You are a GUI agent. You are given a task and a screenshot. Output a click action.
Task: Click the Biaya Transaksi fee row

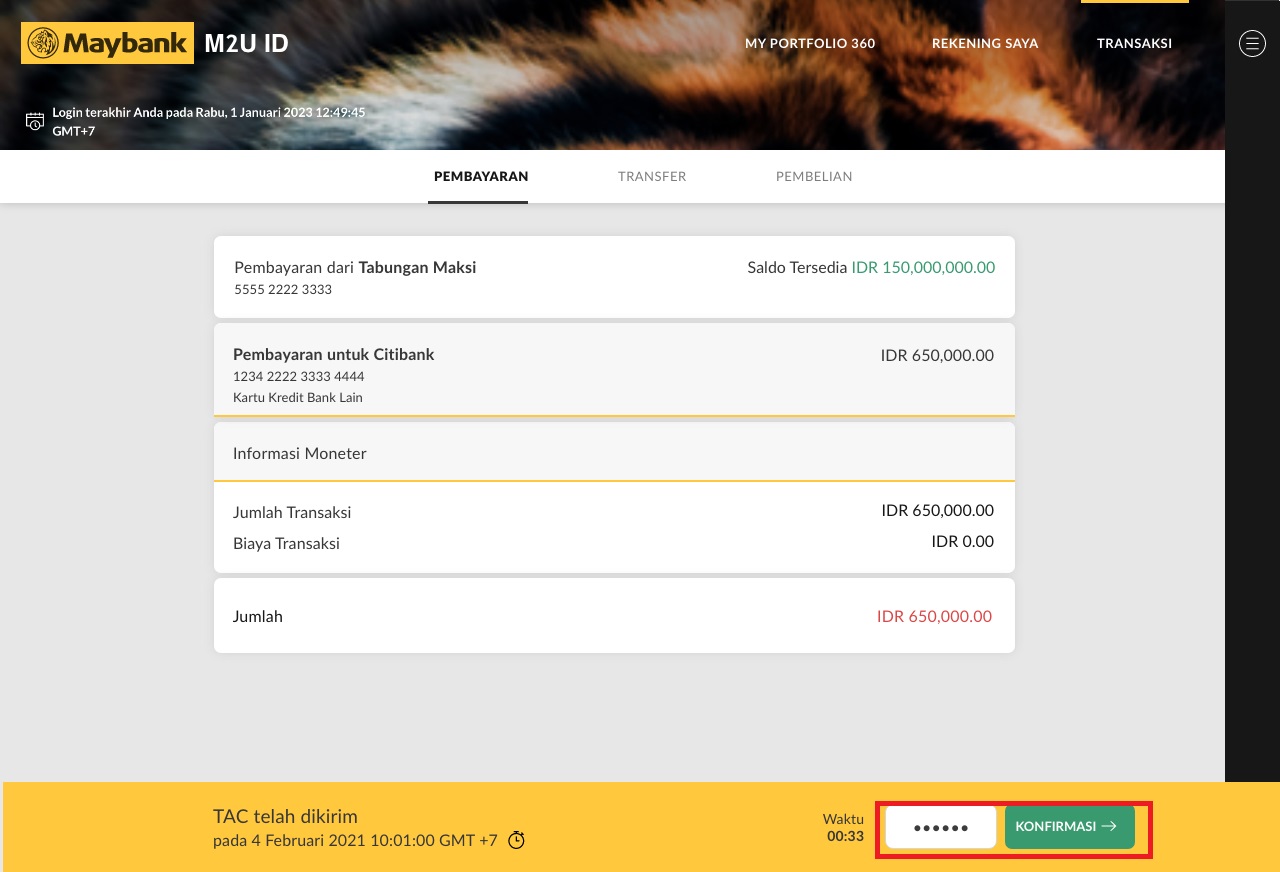tap(614, 543)
